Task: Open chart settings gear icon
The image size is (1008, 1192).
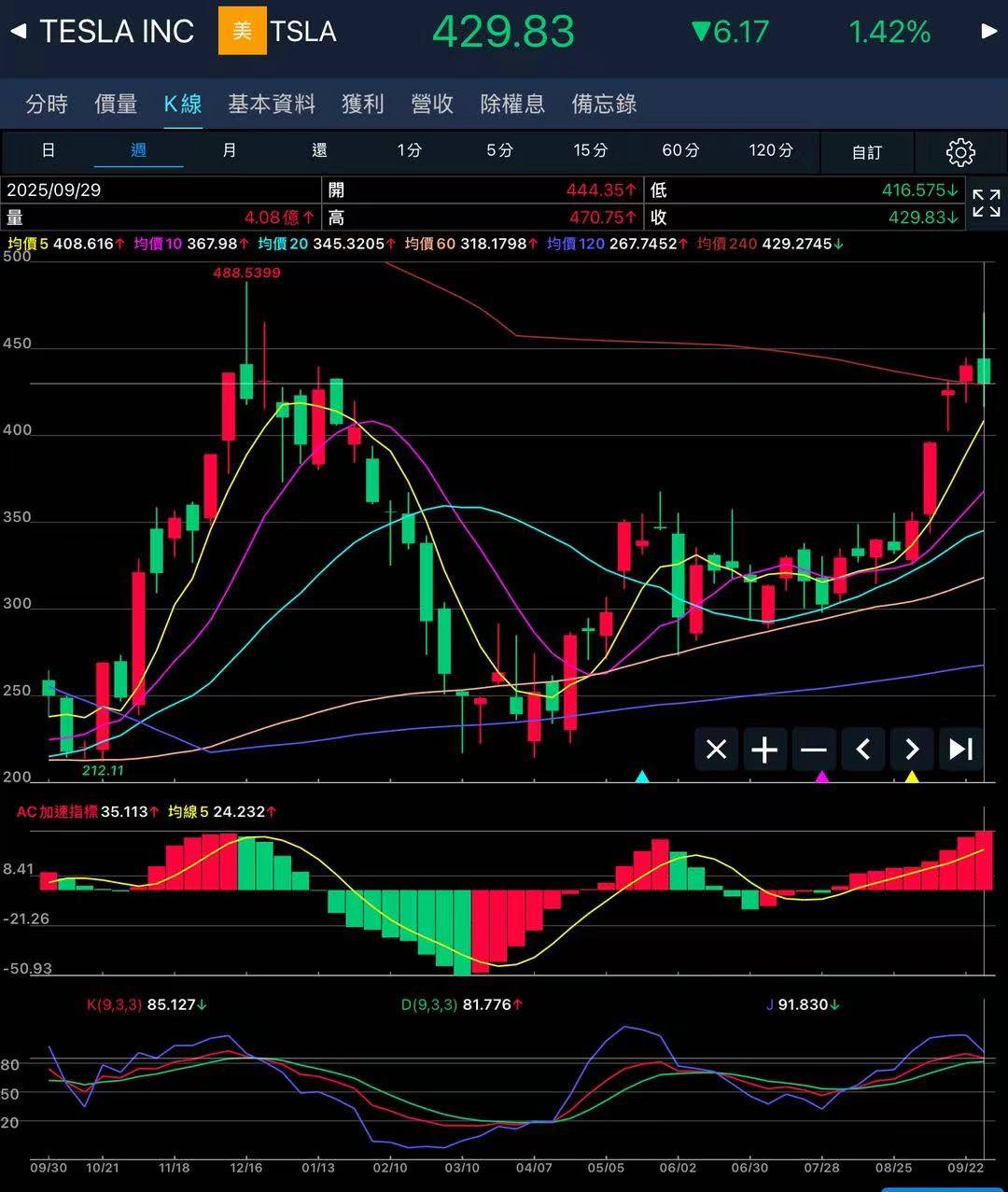Action: pos(960,151)
